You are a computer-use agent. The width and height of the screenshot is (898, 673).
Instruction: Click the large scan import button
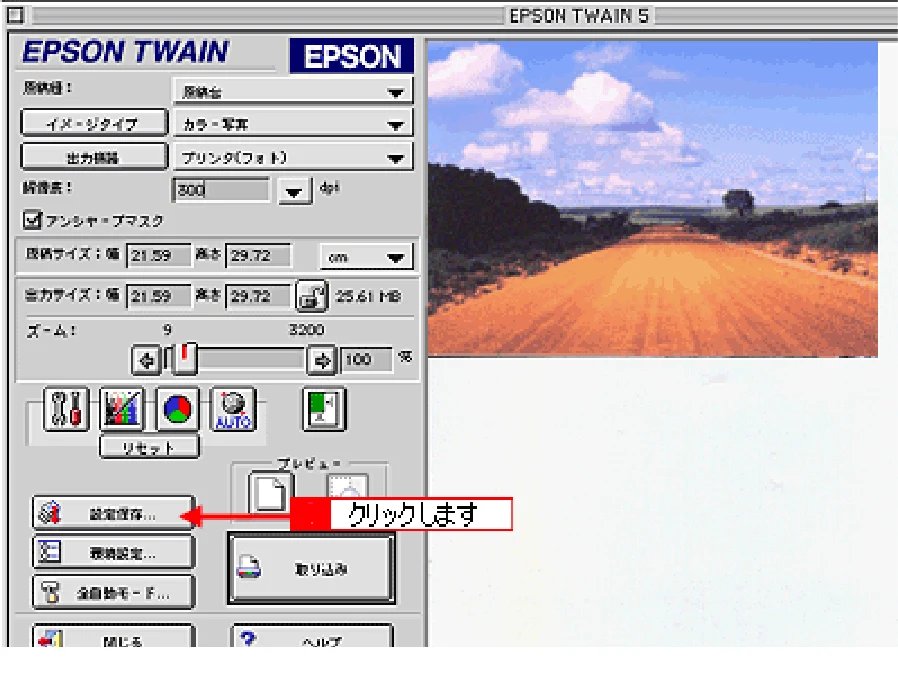(x=311, y=568)
